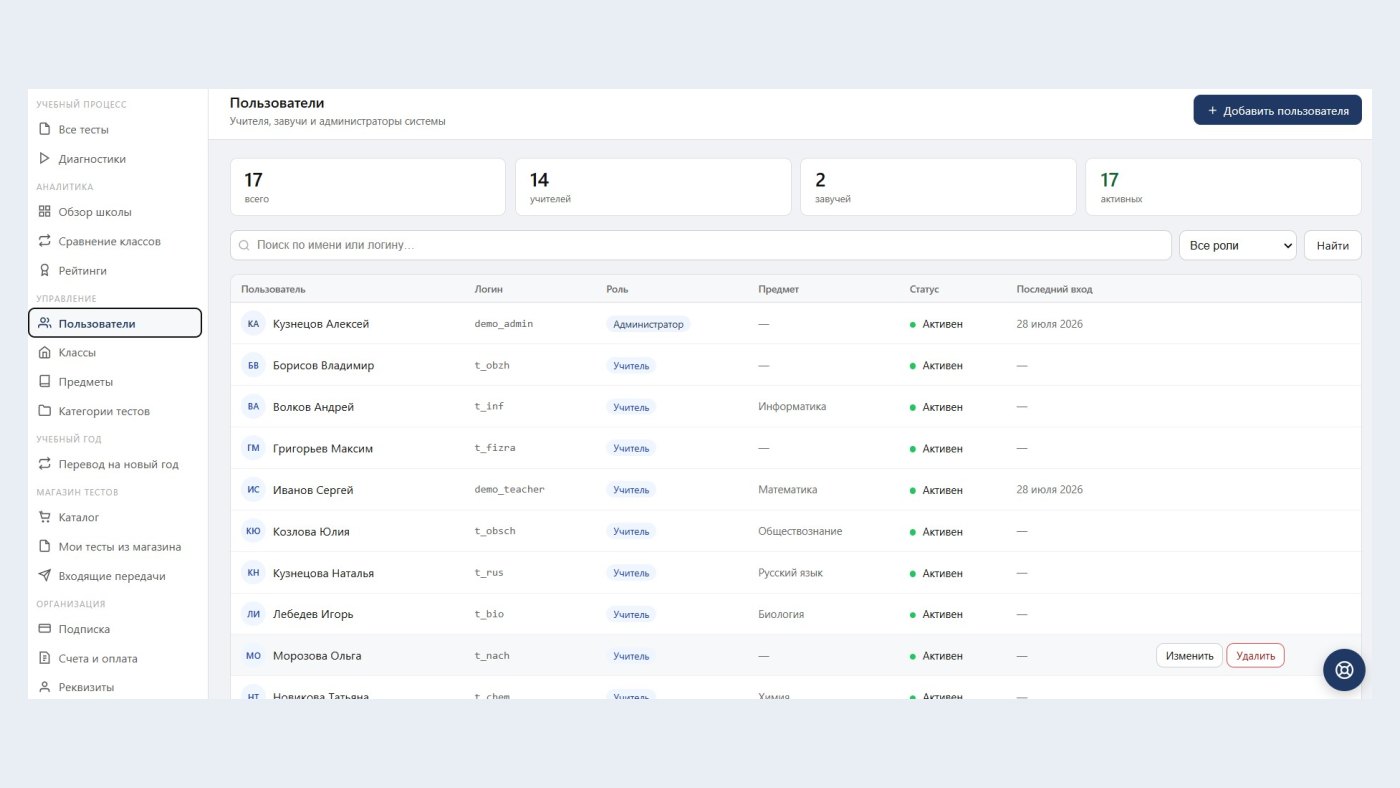This screenshot has width=1400, height=788.
Task: Click the cart icon beside Каталог
Action: (x=44, y=517)
